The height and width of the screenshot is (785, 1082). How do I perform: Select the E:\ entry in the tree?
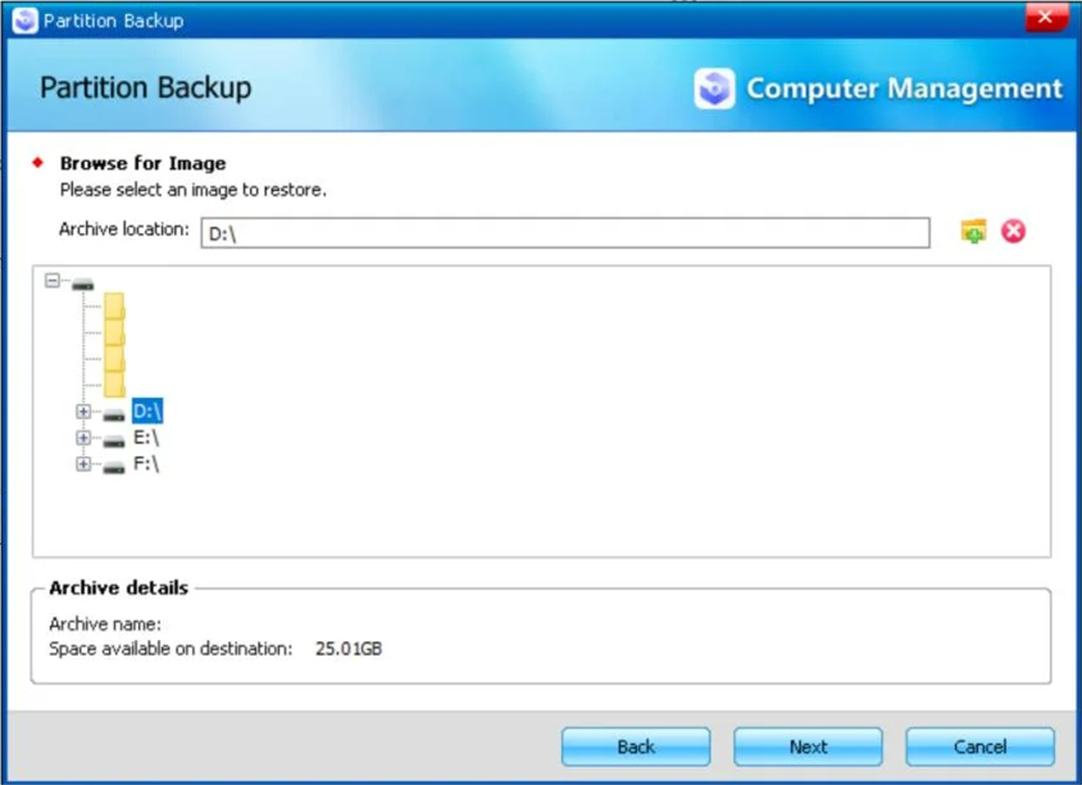point(147,437)
